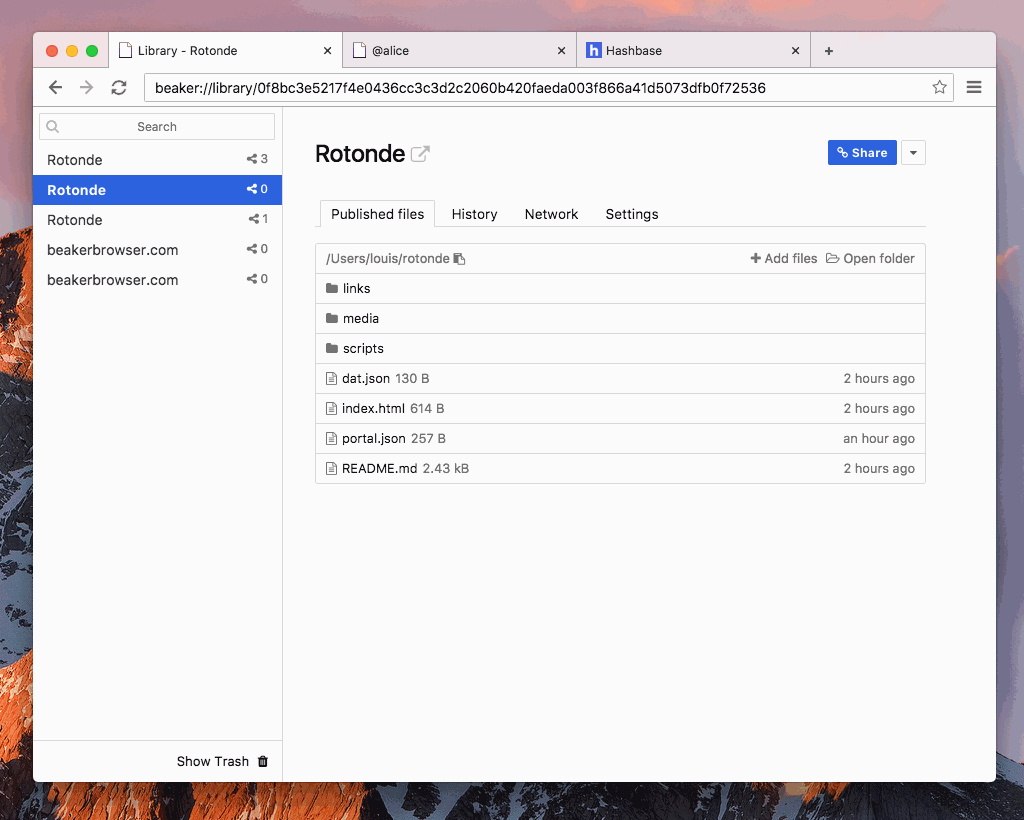Switch to the Hashbase browser tab

pyautogui.click(x=694, y=50)
